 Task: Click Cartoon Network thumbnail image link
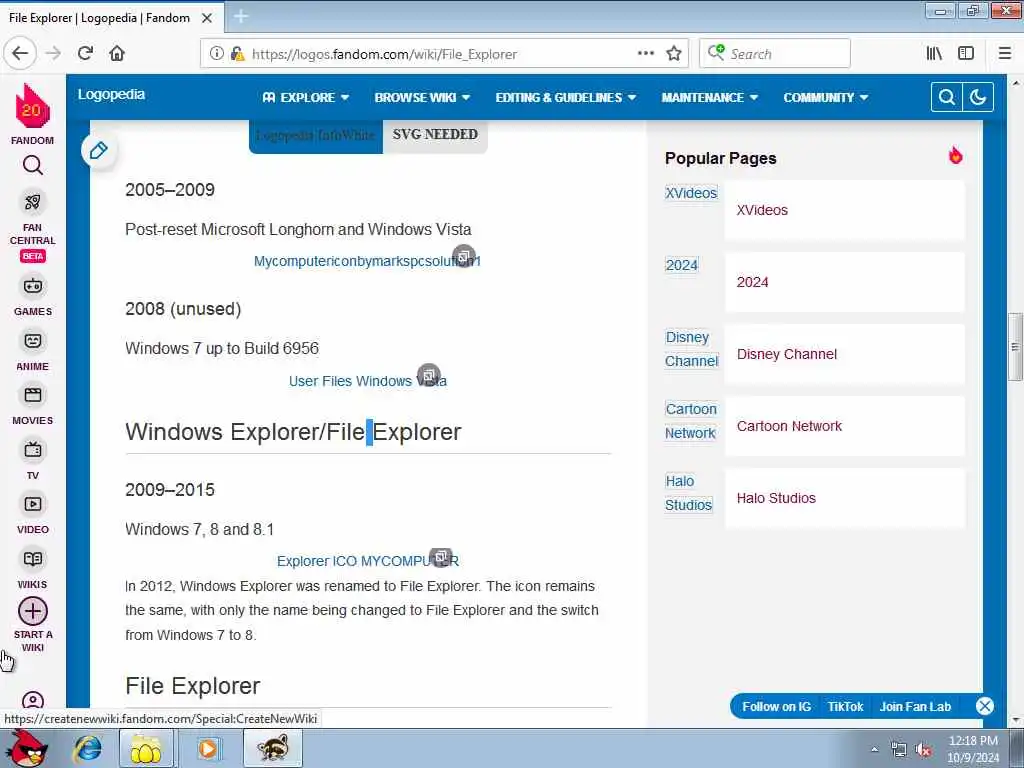click(x=691, y=421)
